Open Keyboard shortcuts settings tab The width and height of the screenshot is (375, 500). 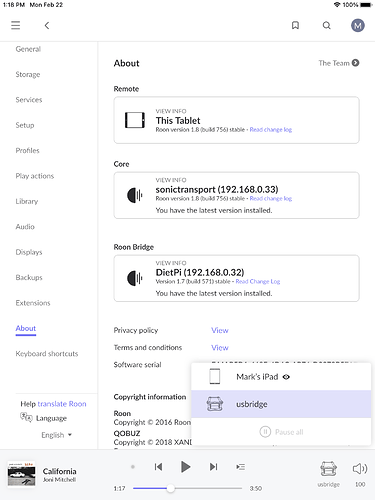click(x=47, y=354)
